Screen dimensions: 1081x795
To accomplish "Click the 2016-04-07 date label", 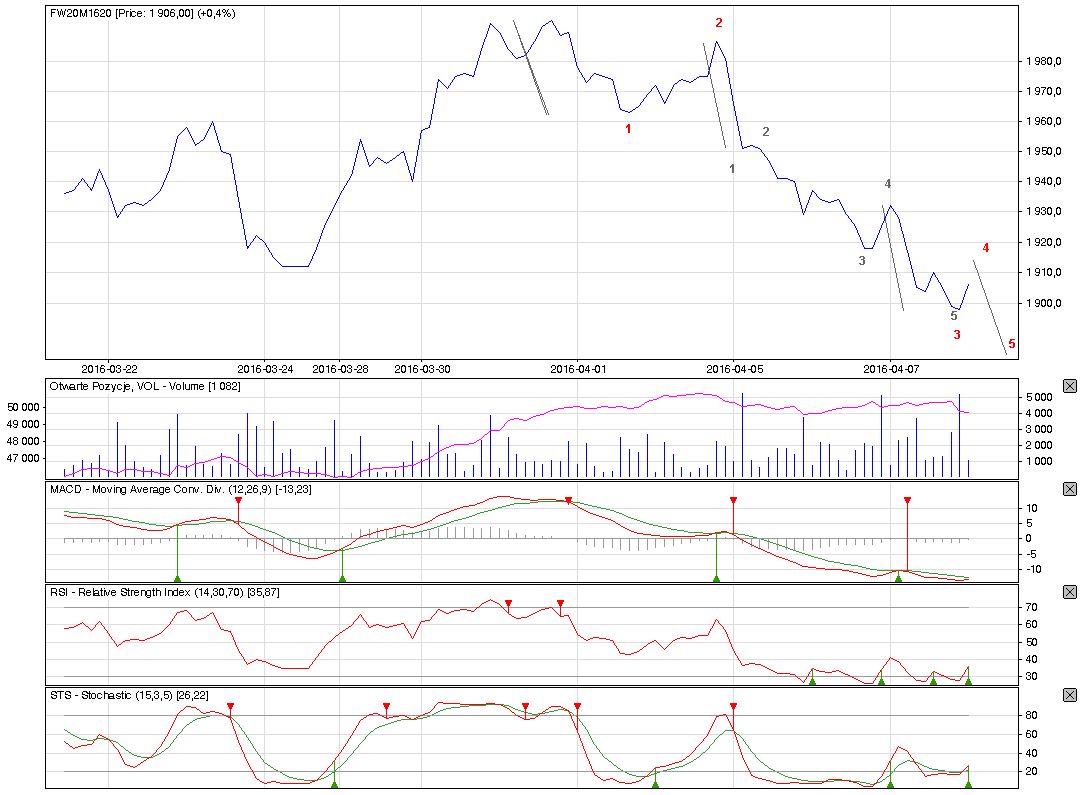I will click(891, 369).
